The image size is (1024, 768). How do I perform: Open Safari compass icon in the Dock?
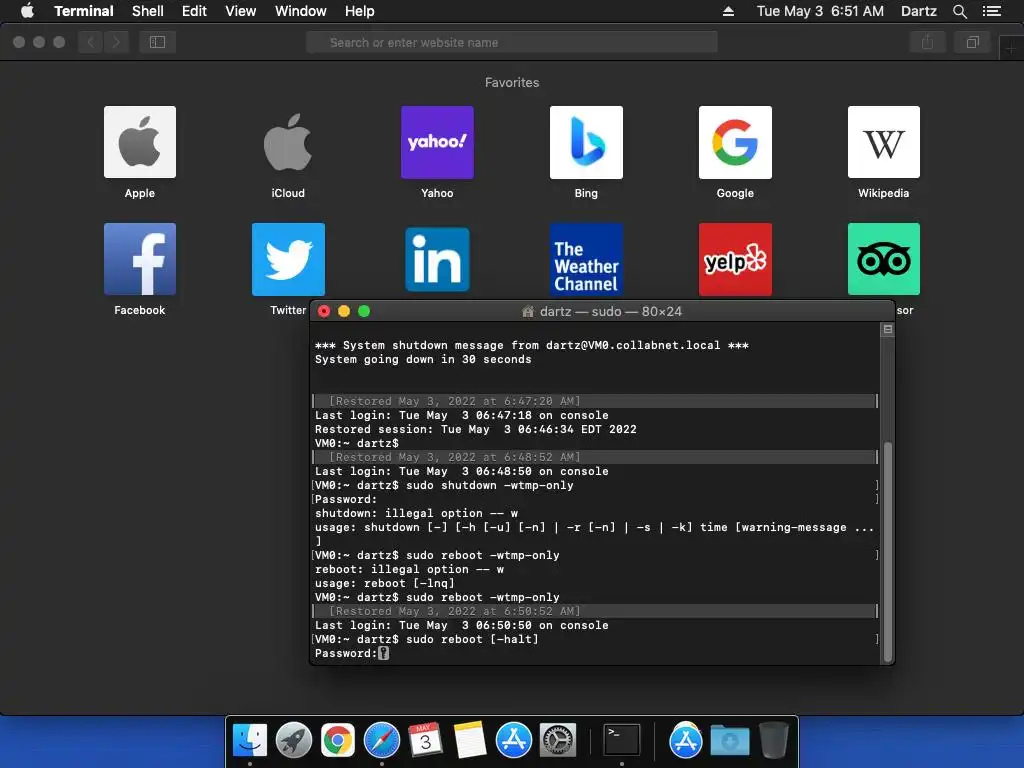pyautogui.click(x=381, y=740)
